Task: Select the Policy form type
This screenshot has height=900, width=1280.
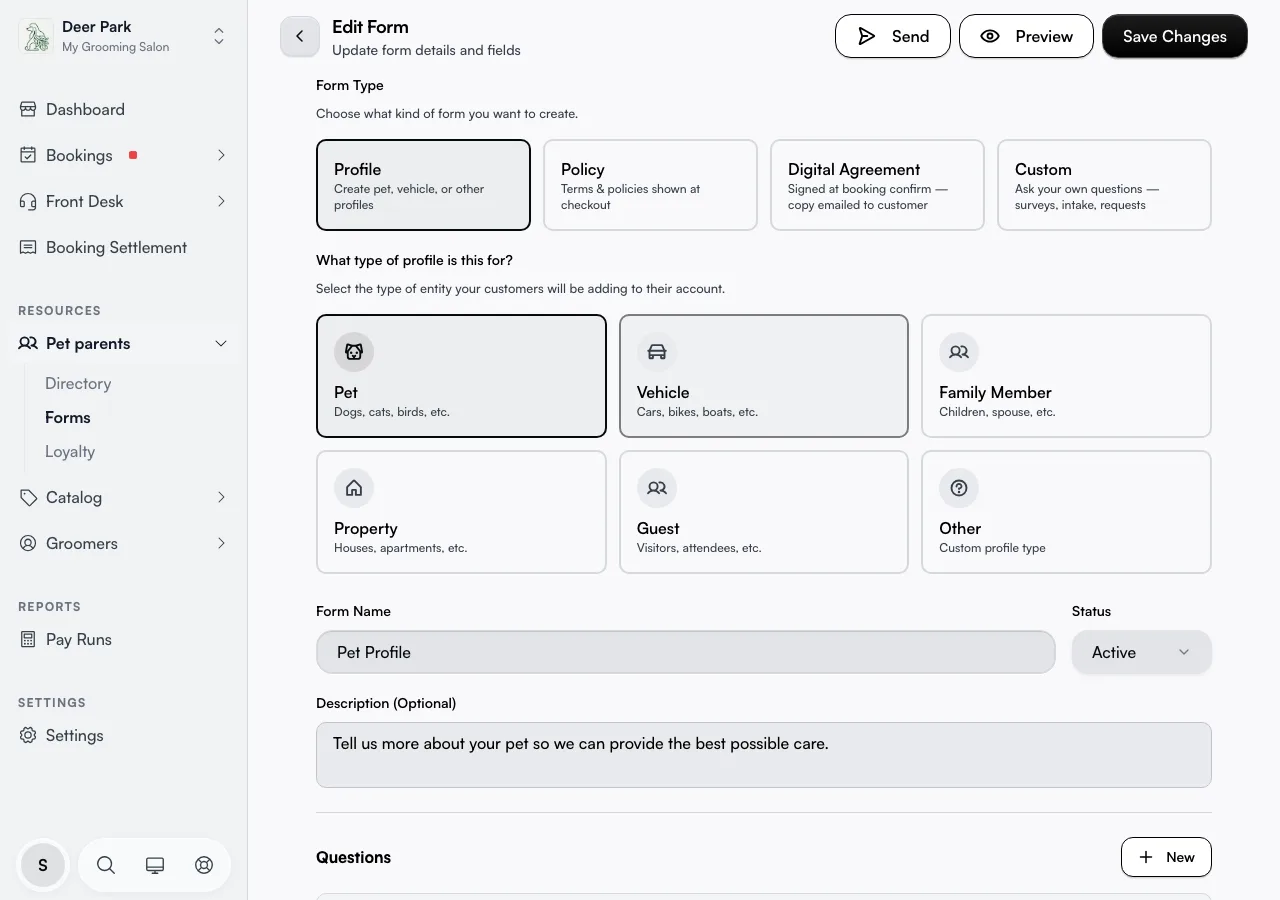Action: pos(650,185)
